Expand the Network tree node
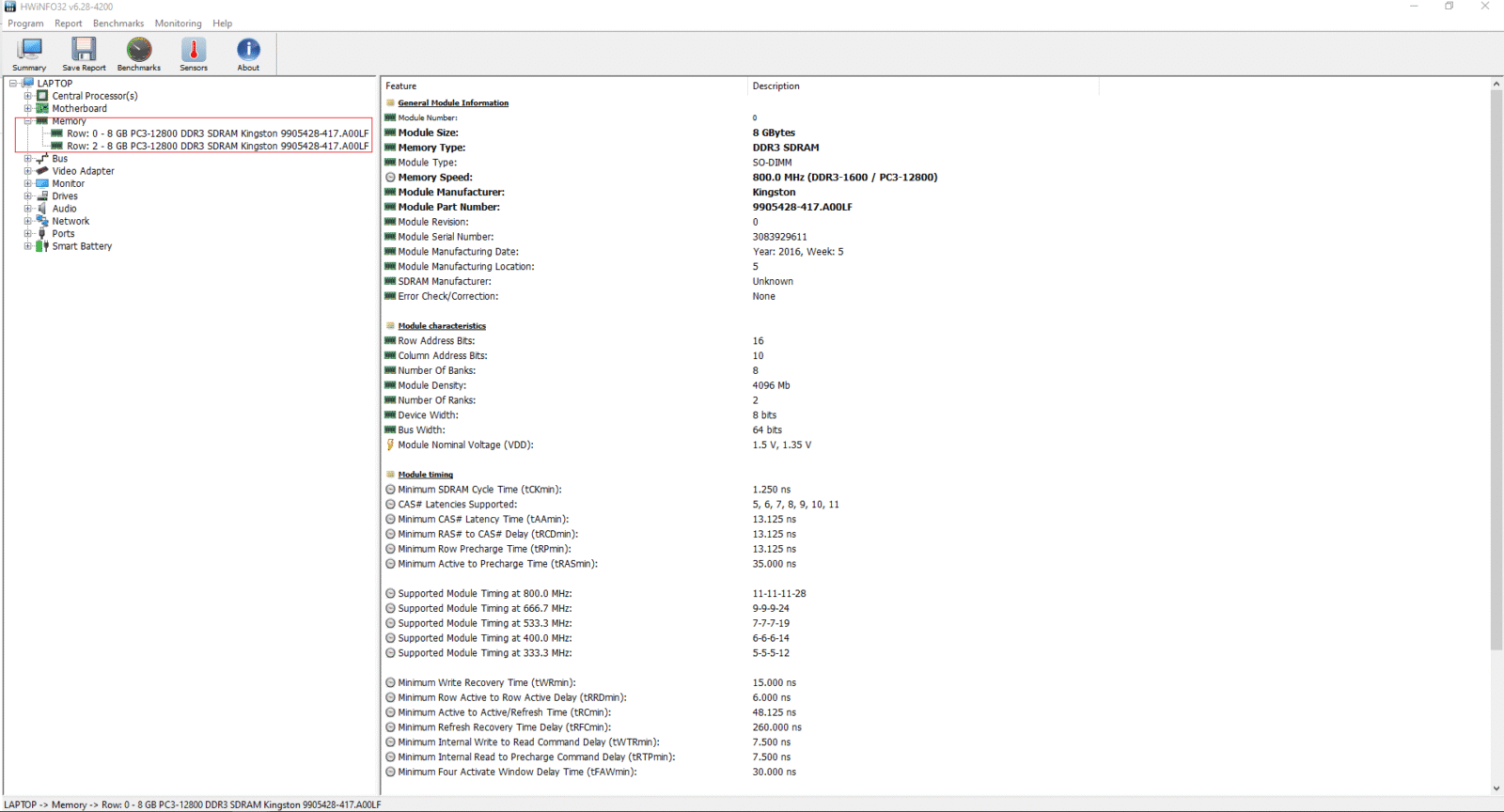The image size is (1504, 812). pyautogui.click(x=27, y=221)
